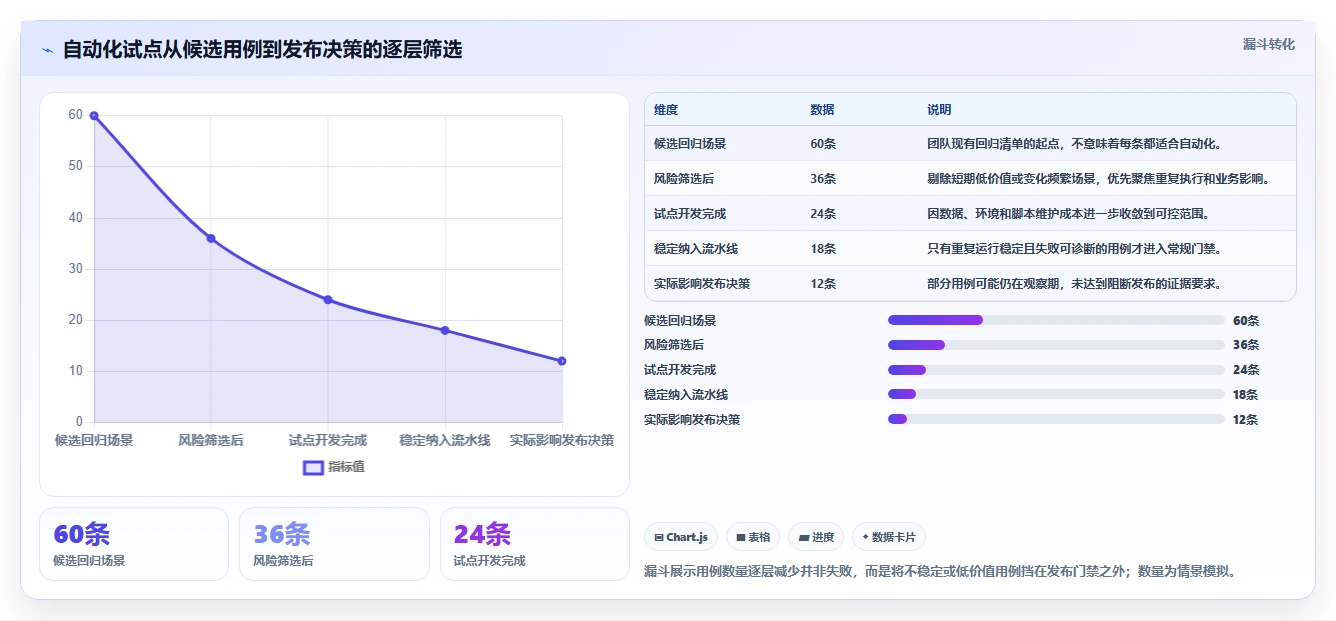
Task: Click the description starting 团队现有回归清单的起点
Action: pos(1076,144)
